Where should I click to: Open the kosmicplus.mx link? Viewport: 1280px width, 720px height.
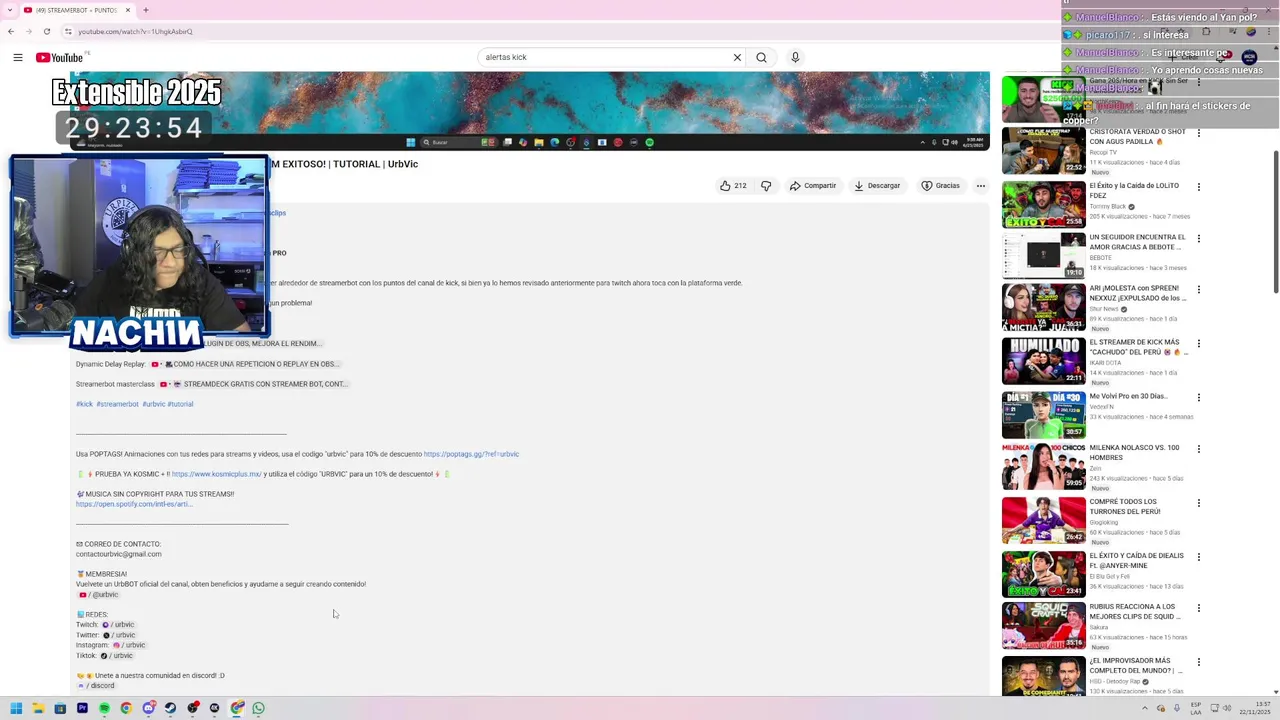point(216,474)
